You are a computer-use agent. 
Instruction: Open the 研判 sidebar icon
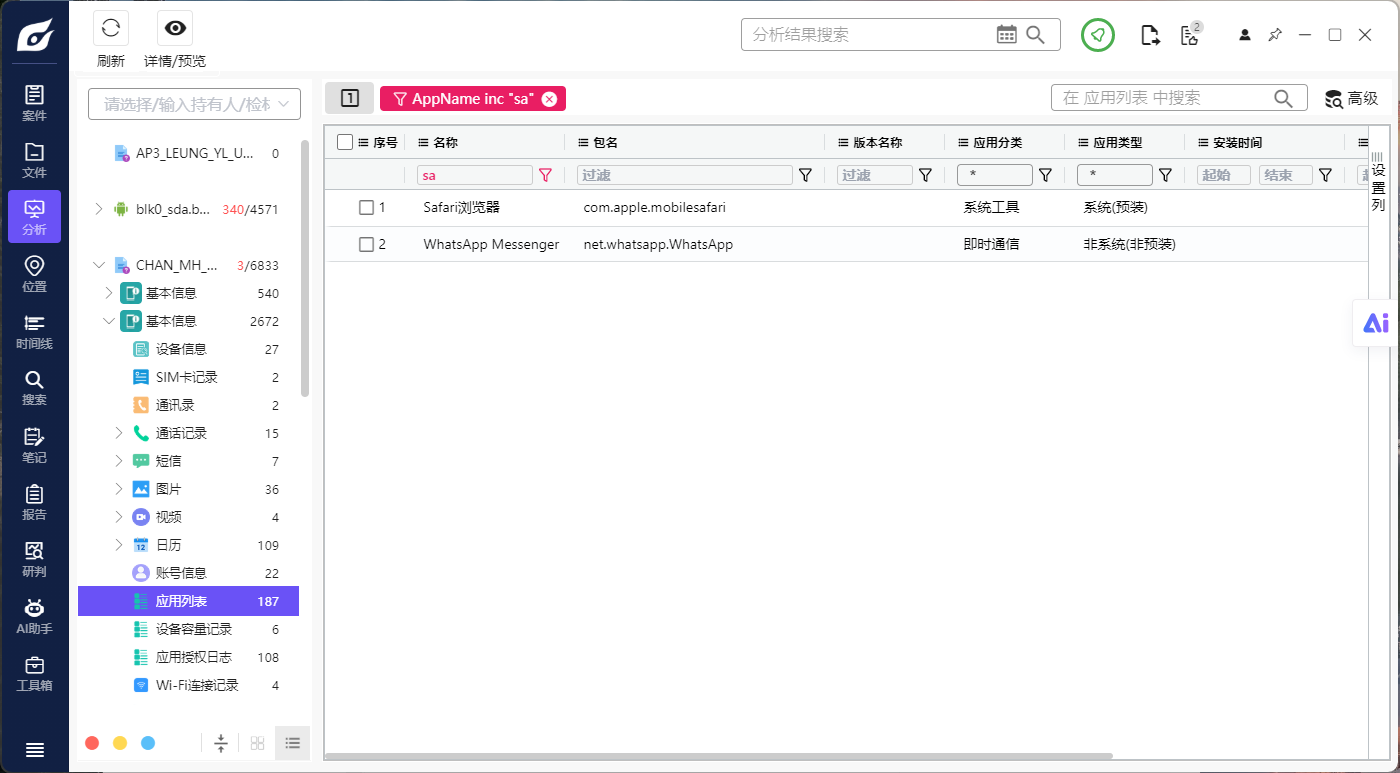pyautogui.click(x=34, y=559)
